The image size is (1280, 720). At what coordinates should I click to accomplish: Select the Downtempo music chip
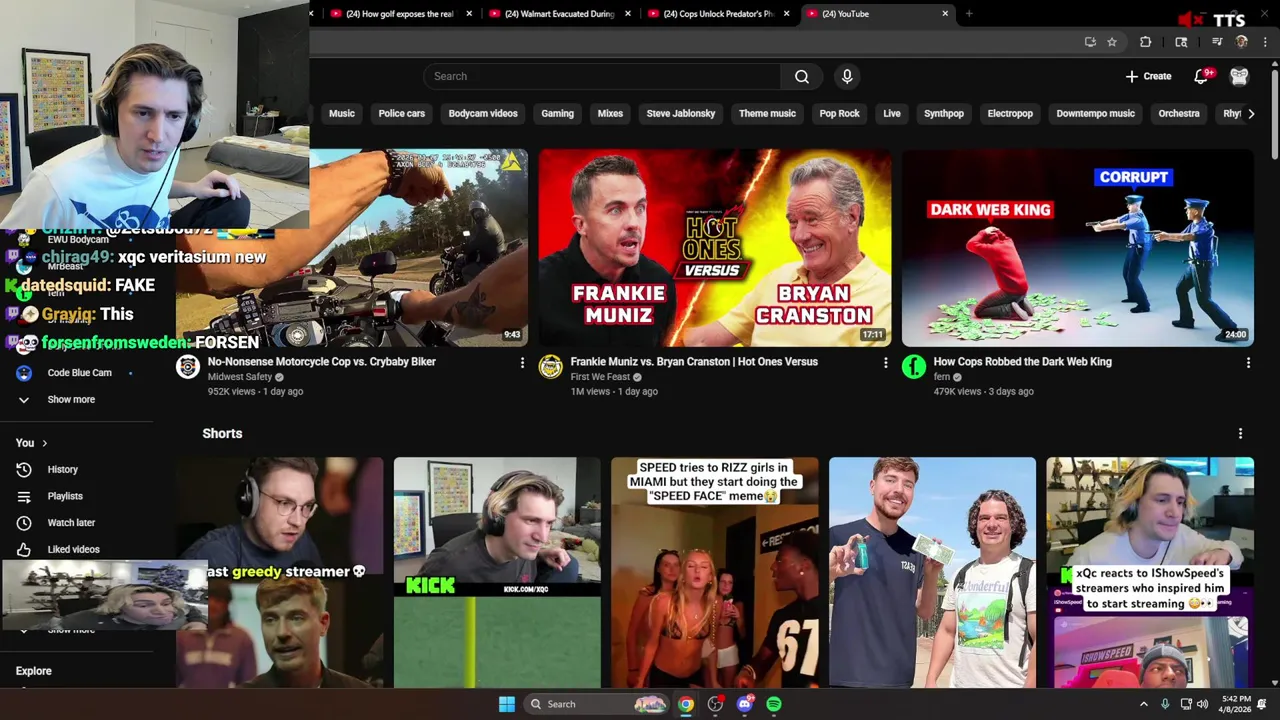(x=1095, y=113)
